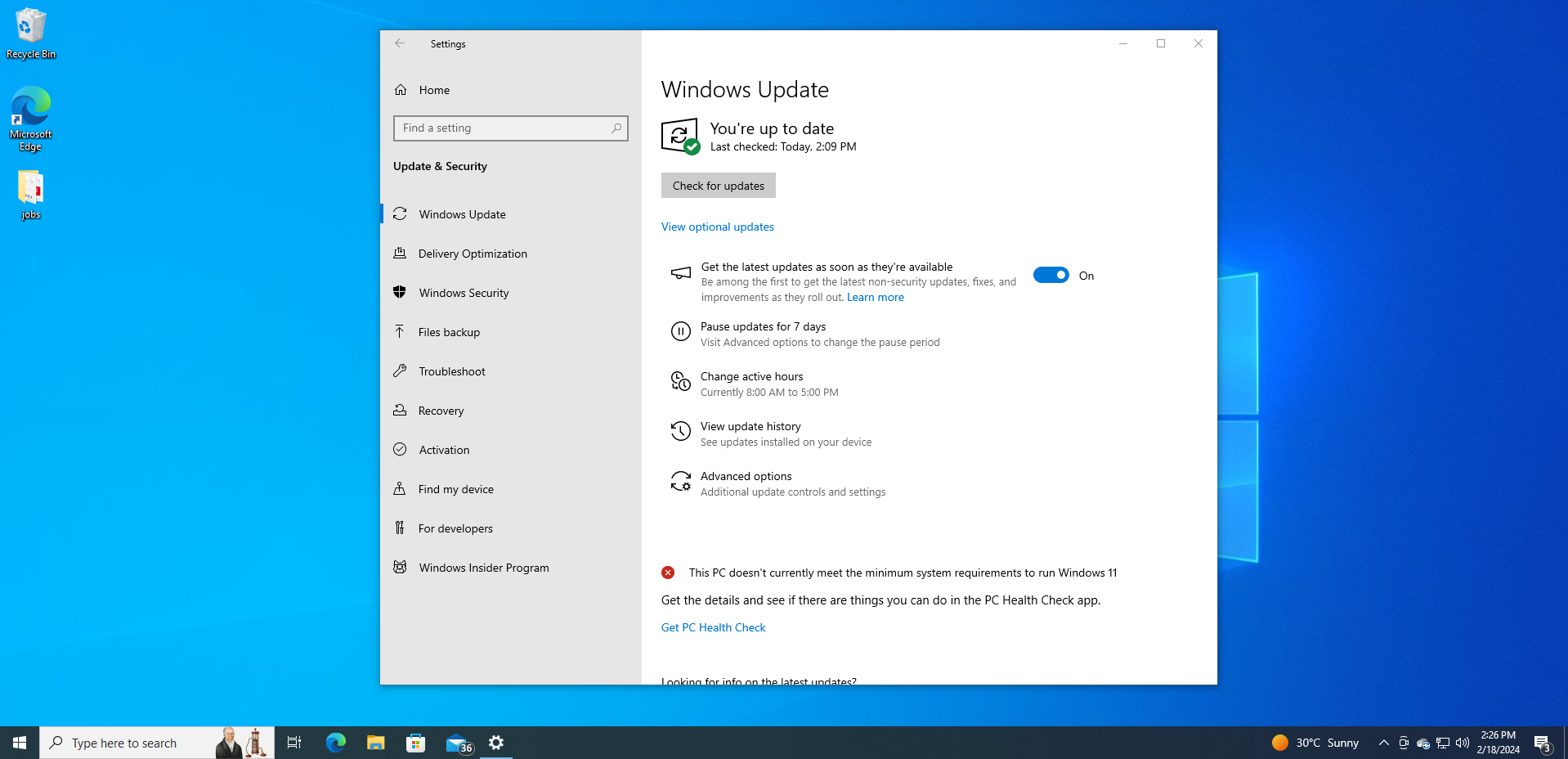The width and height of the screenshot is (1568, 759).
Task: Open Get PC Health Check link
Action: tap(713, 627)
